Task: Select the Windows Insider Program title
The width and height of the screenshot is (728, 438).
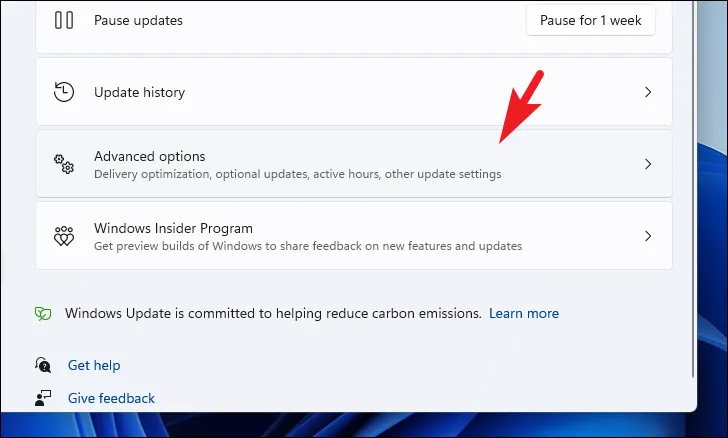Action: [x=173, y=229]
